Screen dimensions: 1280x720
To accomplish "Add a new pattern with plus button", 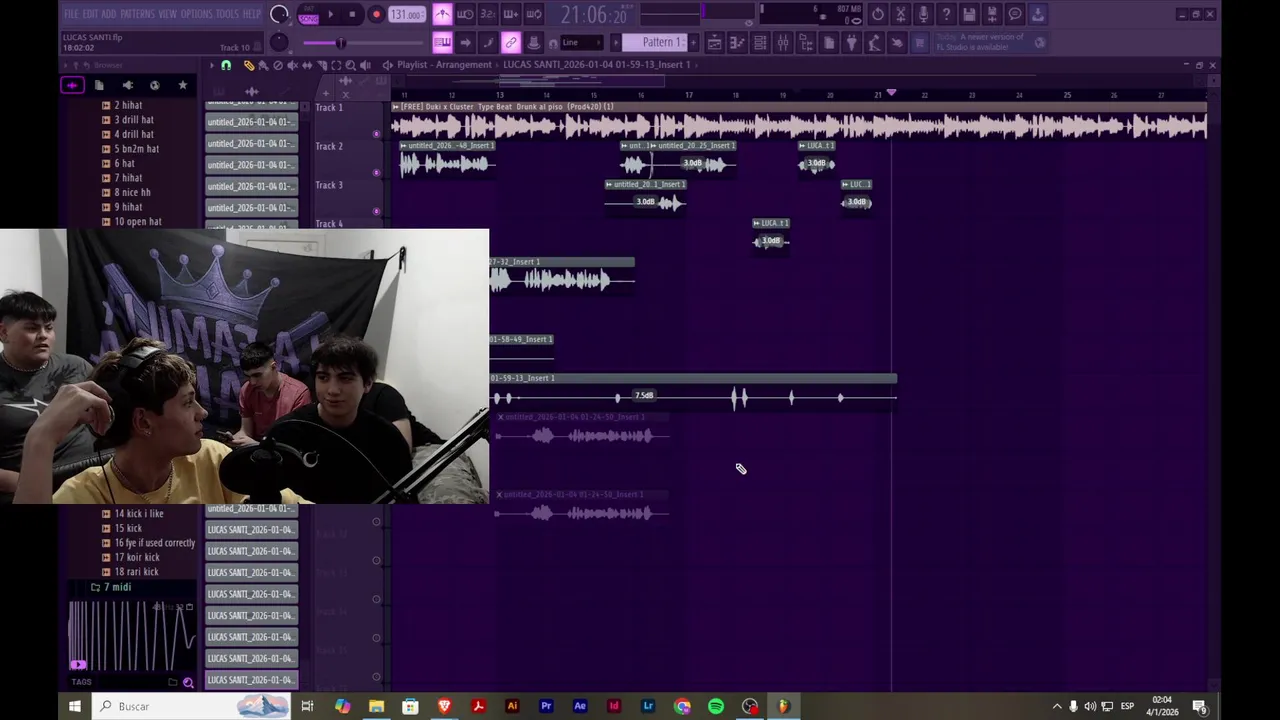I will pyautogui.click(x=693, y=42).
